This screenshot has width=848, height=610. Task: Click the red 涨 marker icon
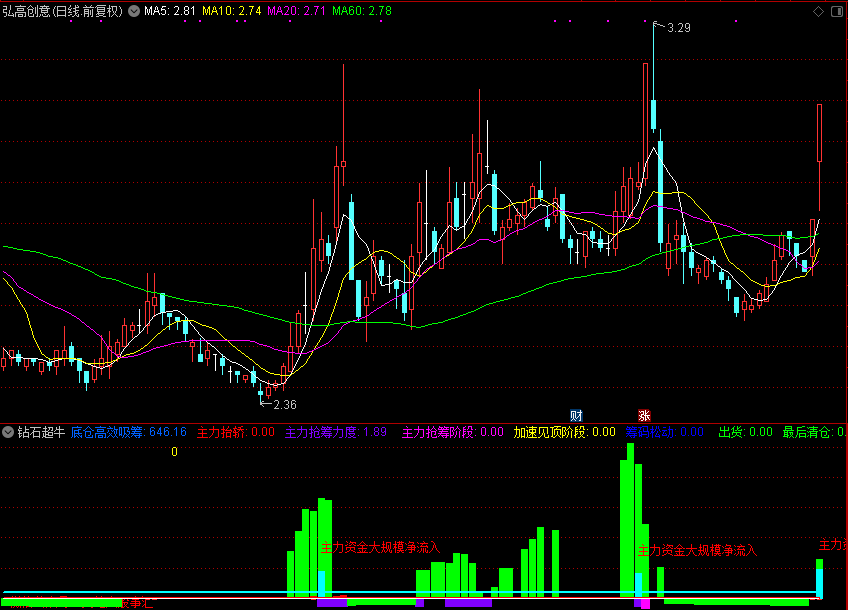click(x=644, y=415)
